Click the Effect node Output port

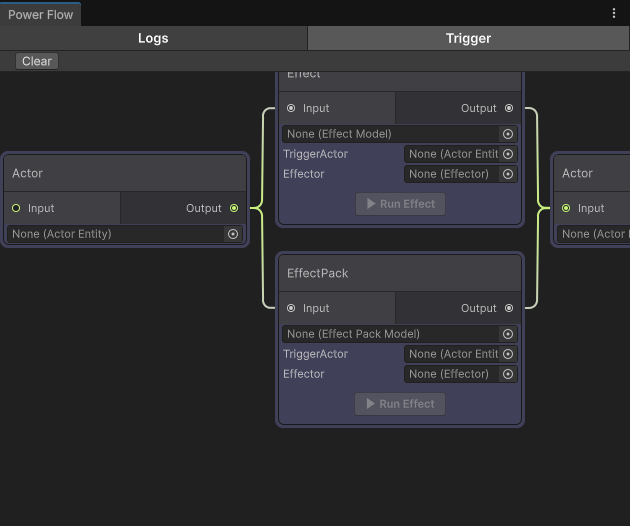(x=509, y=108)
